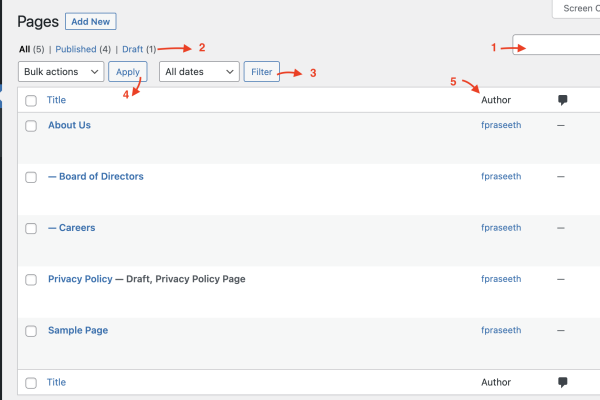Click the Apply button

coord(128,72)
